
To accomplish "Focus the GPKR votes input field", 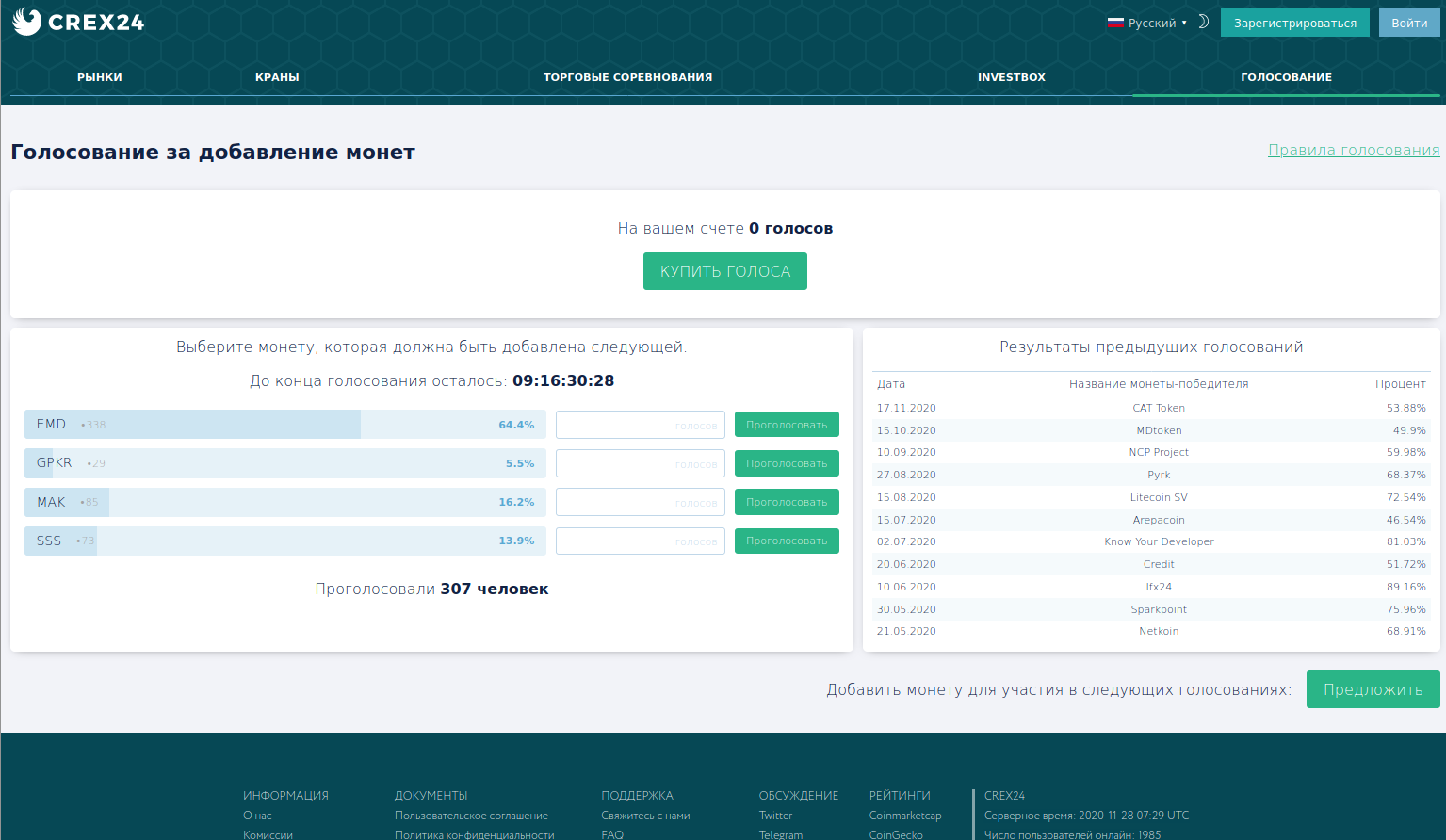I will tap(641, 463).
